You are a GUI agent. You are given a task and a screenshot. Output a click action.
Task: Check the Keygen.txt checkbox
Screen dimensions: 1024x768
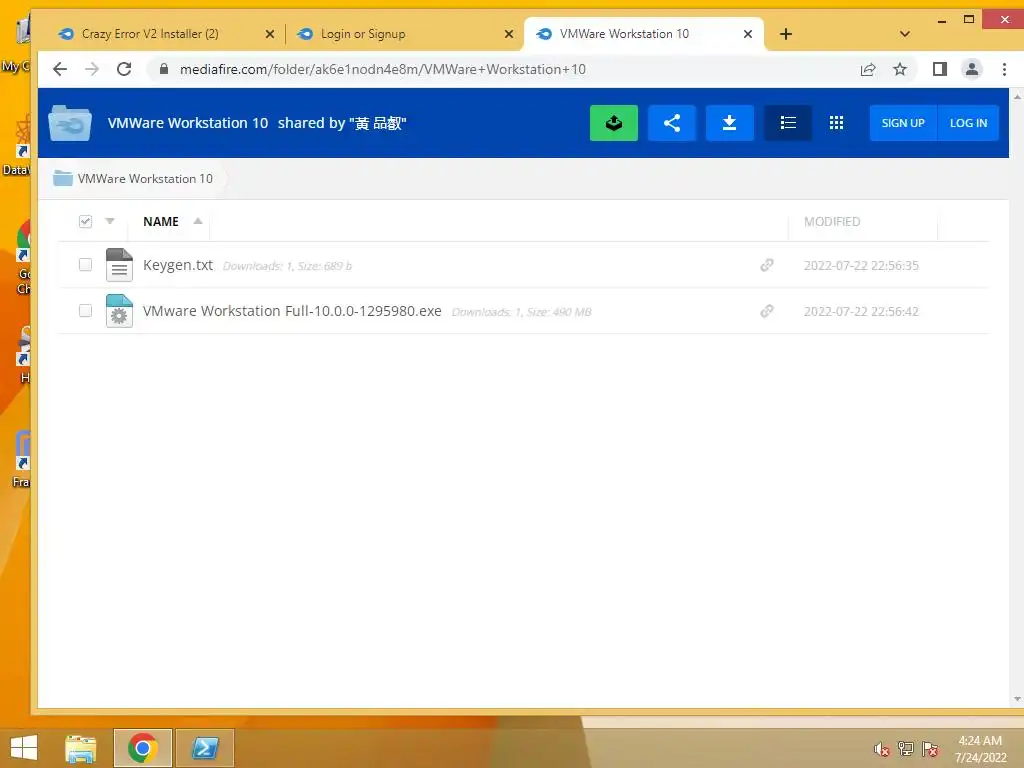point(85,264)
